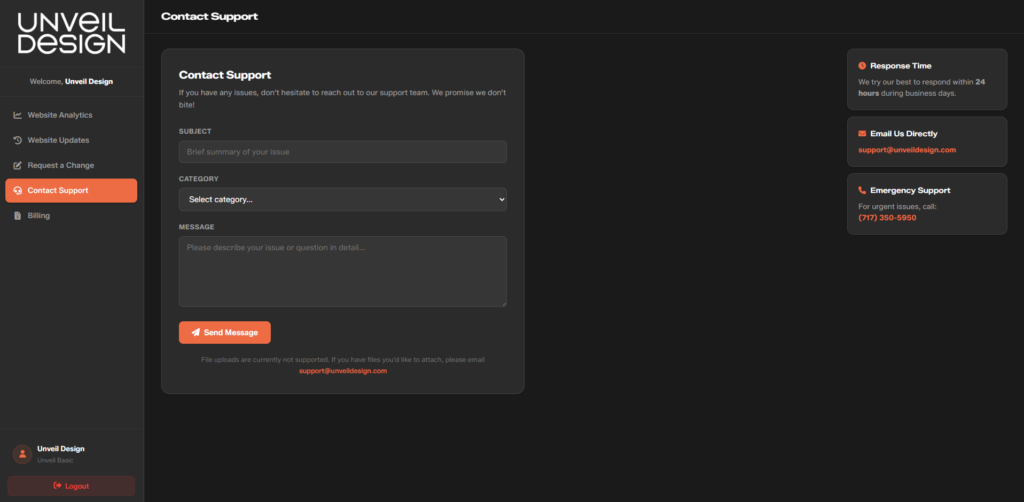Click the Billing document icon

point(18,215)
